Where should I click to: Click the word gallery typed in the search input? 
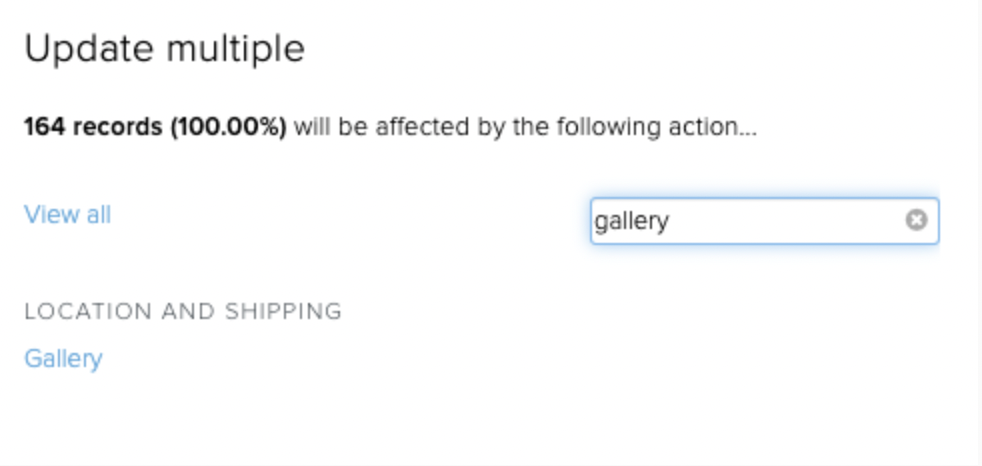[632, 222]
